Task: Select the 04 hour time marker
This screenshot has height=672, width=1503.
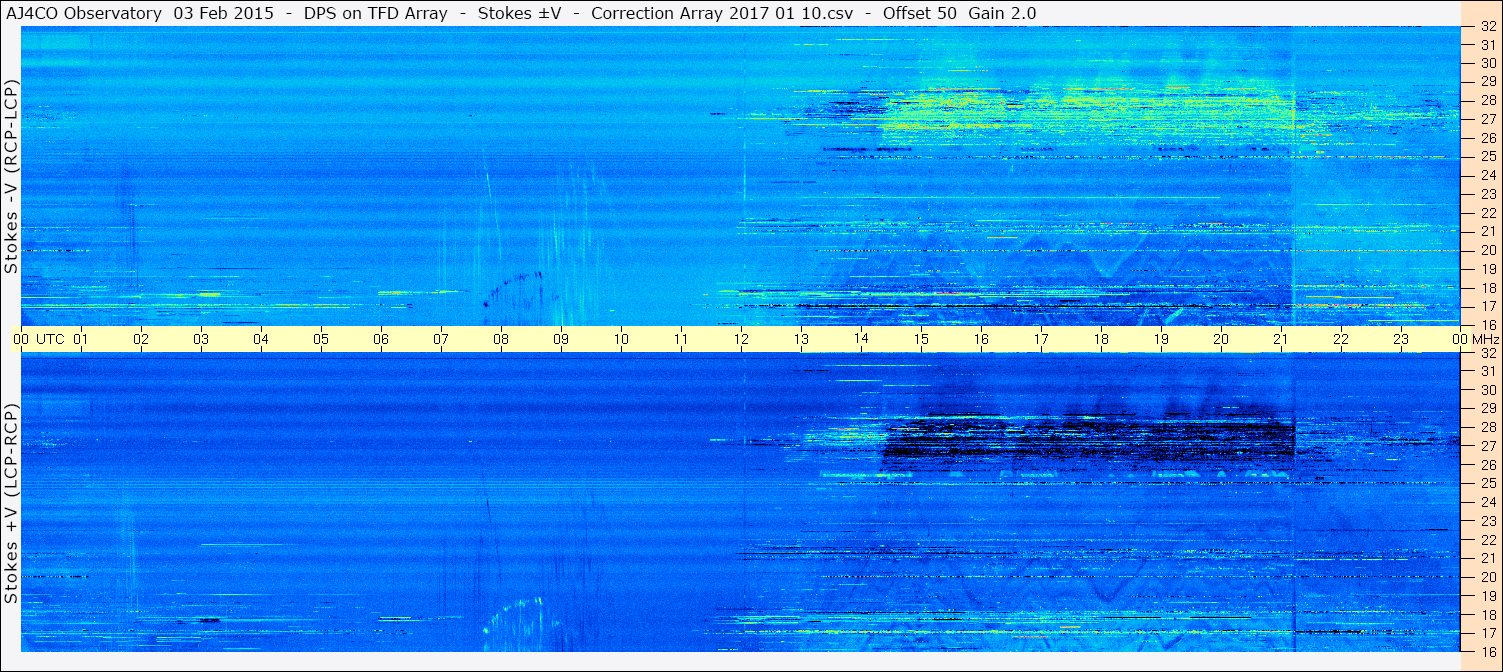Action: [x=261, y=339]
